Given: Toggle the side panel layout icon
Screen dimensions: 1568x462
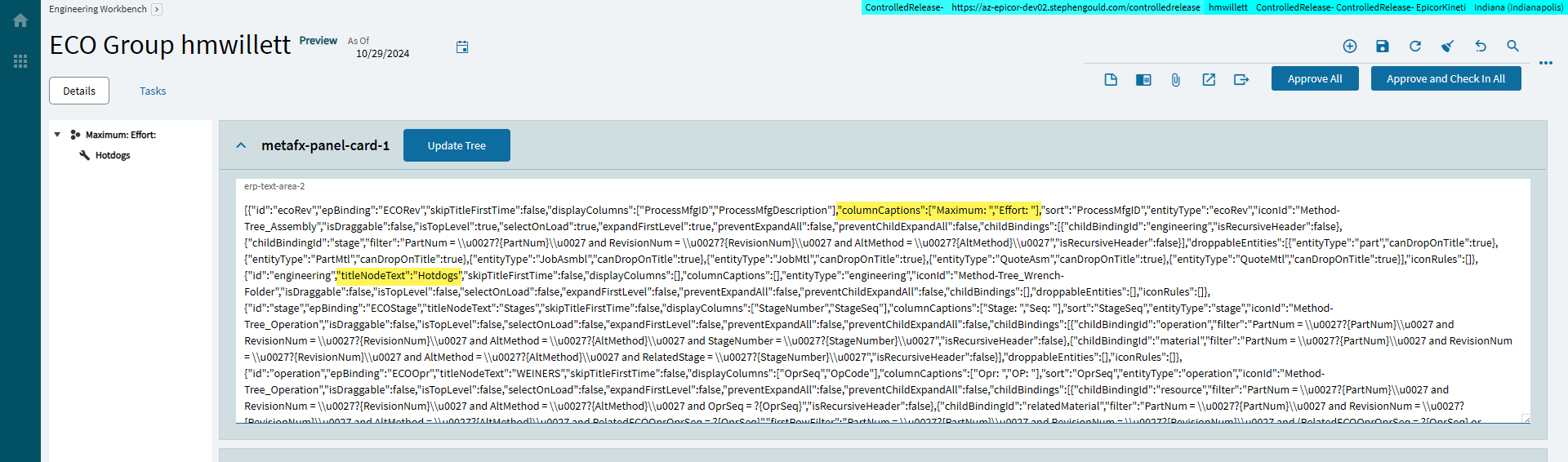Looking at the screenshot, I should (1143, 79).
